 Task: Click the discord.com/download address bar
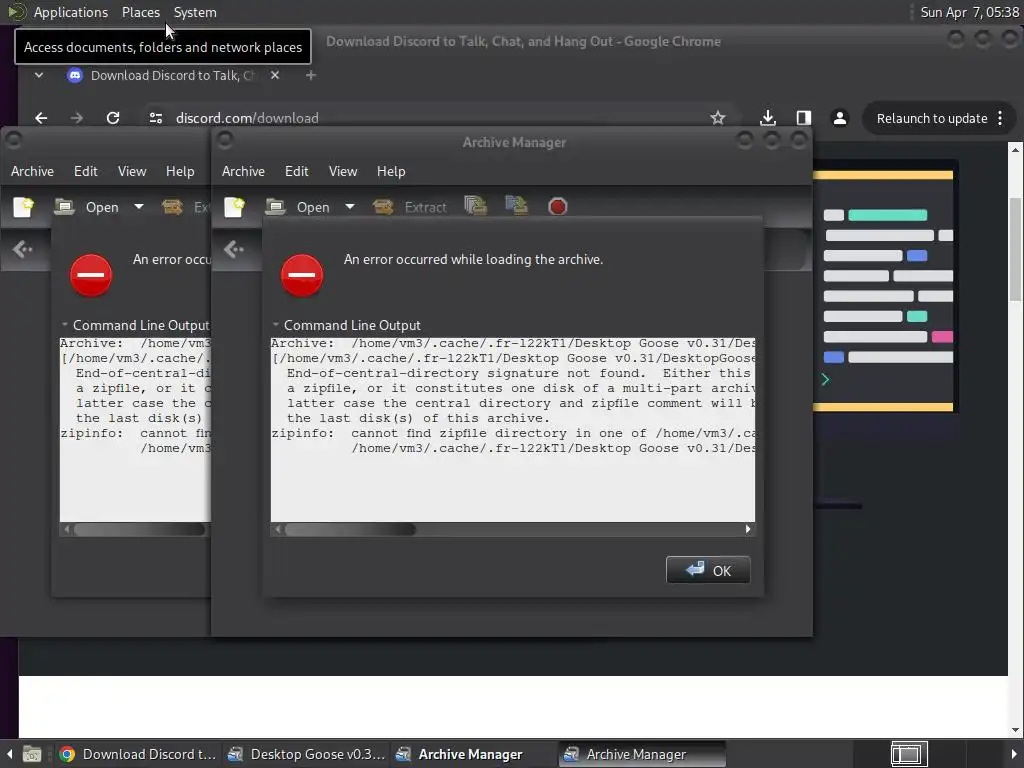click(431, 118)
